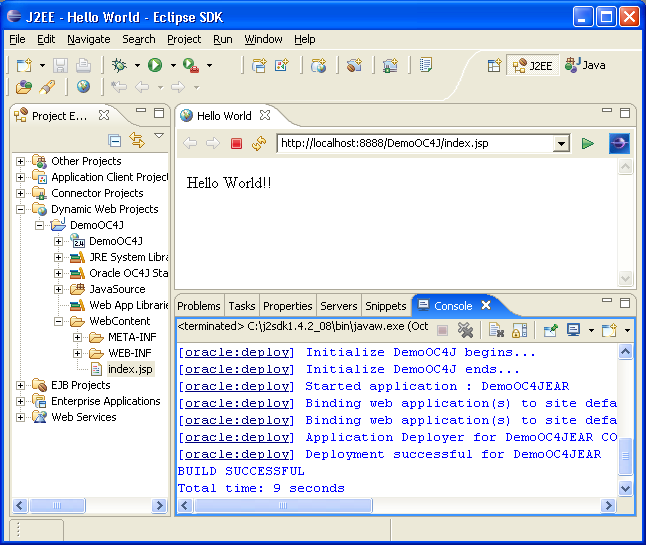646x545 pixels.
Task: Toggle Link with Editor in Project Explorer
Action: click(137, 140)
